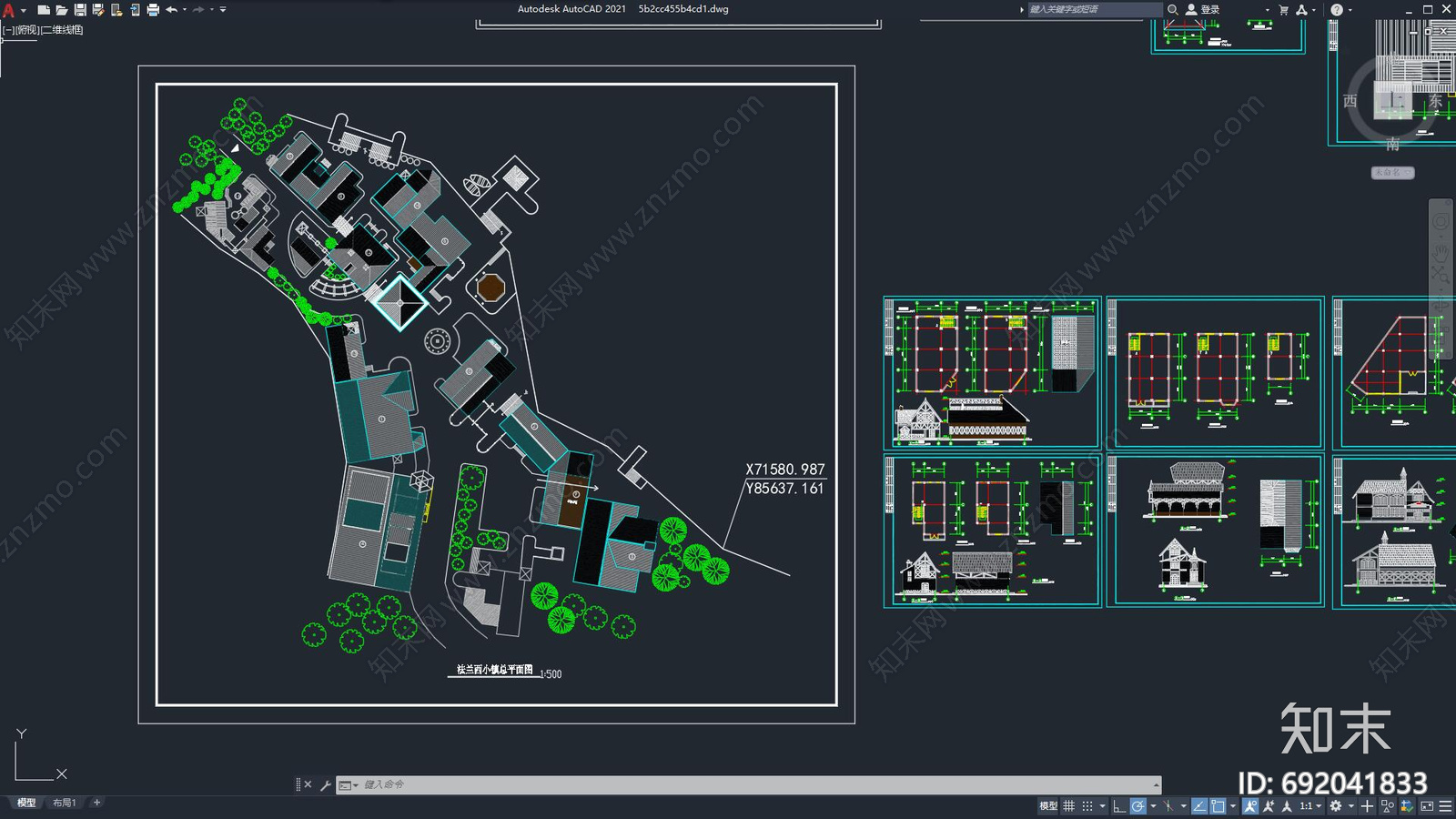Open the 未命名 UCS dropdown below ViewCube
The image size is (1456, 819).
click(1393, 172)
